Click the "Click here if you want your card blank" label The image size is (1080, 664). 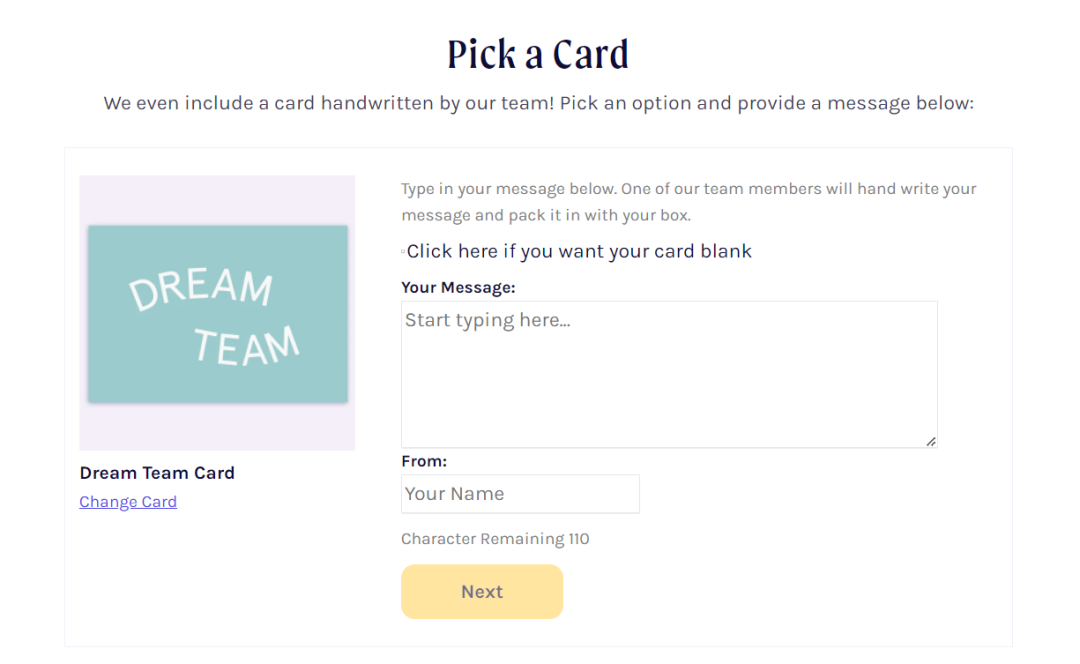click(x=579, y=251)
